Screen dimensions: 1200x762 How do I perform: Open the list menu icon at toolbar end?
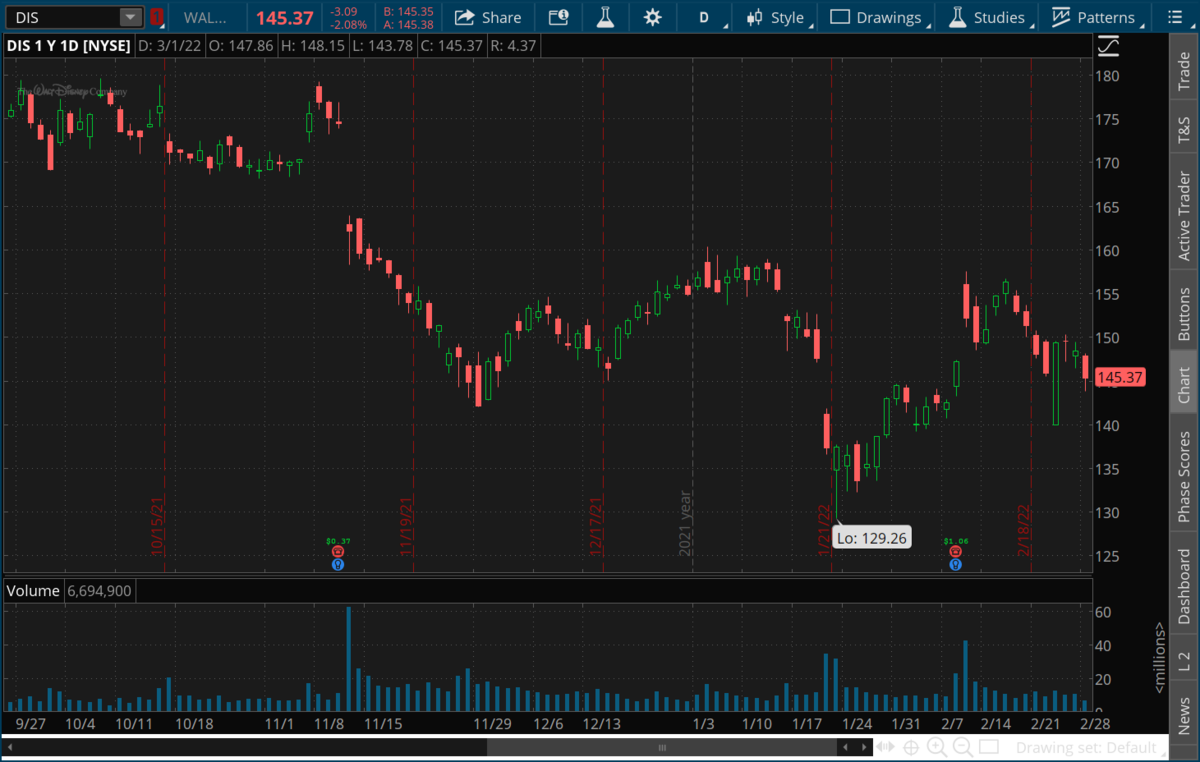[x=1173, y=17]
